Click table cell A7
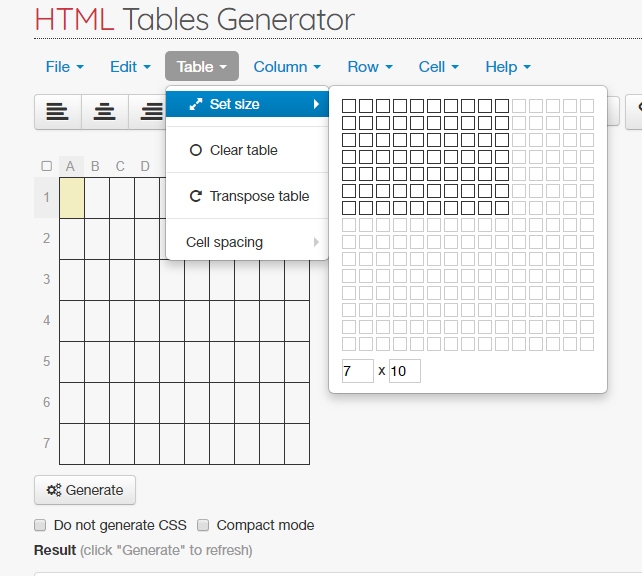The image size is (642, 576). 72,444
